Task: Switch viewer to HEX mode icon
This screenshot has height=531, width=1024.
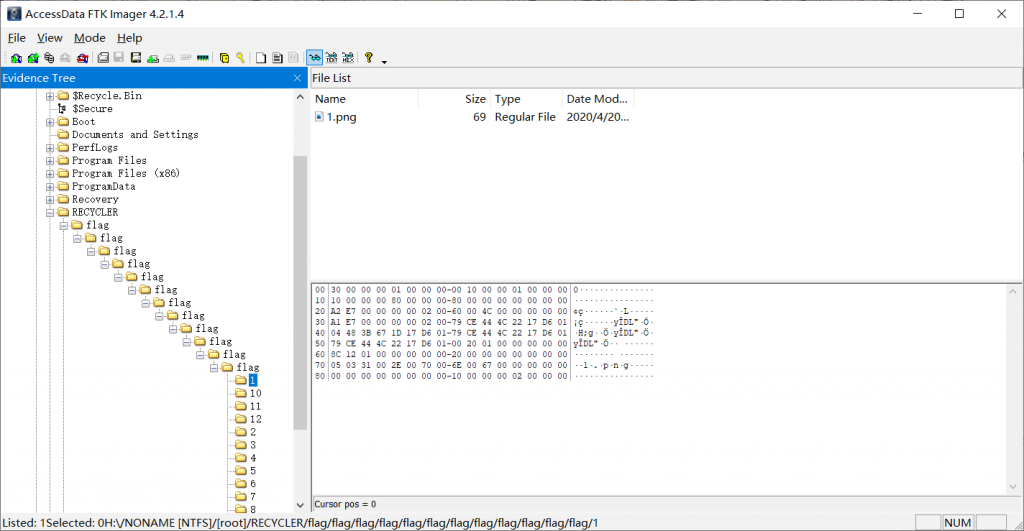Action: pos(348,58)
